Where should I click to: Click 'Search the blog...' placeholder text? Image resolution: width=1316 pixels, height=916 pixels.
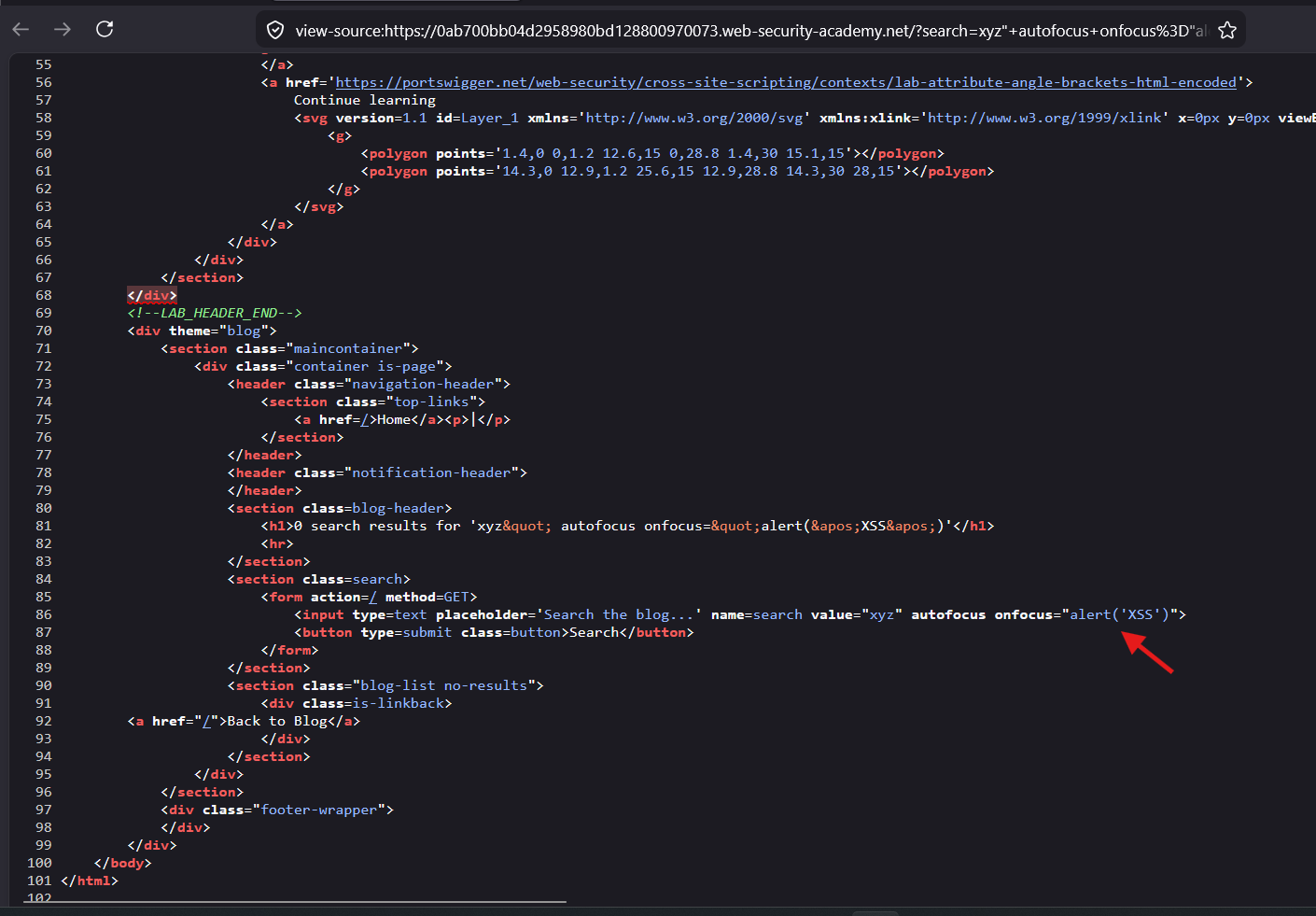(620, 614)
